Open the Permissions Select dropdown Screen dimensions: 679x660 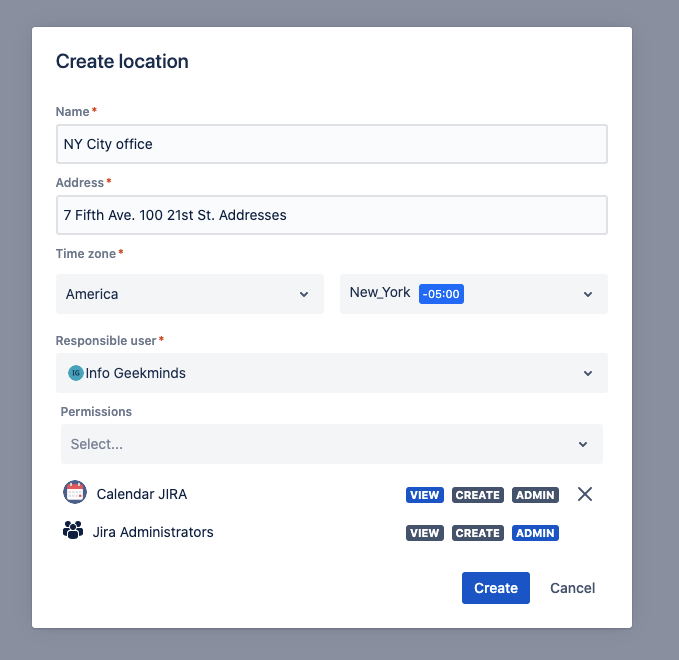point(331,444)
